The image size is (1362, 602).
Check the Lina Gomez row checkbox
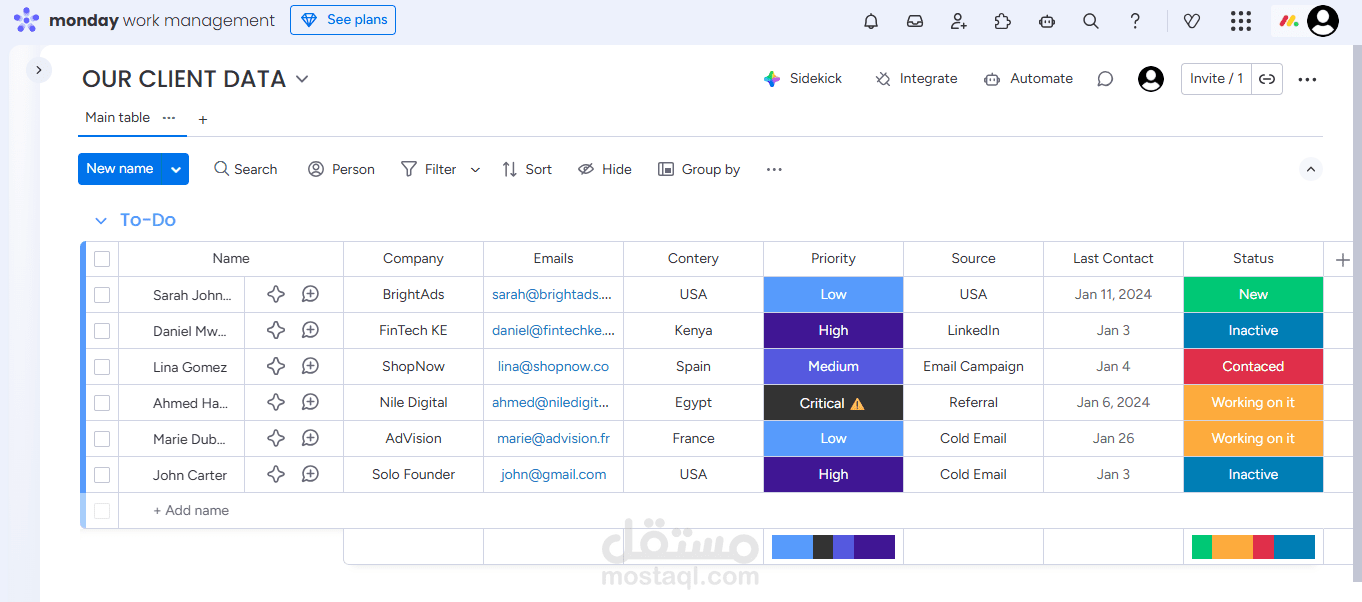click(102, 367)
